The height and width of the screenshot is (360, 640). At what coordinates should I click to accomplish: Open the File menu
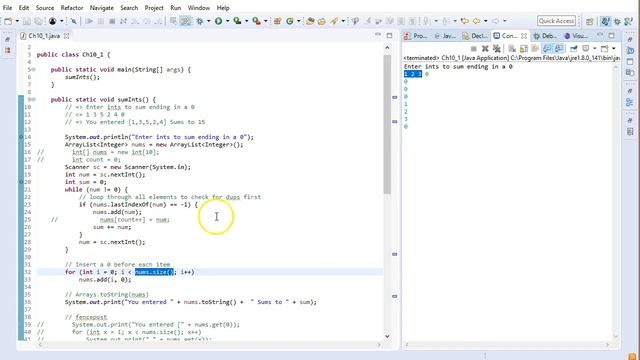tap(7, 8)
